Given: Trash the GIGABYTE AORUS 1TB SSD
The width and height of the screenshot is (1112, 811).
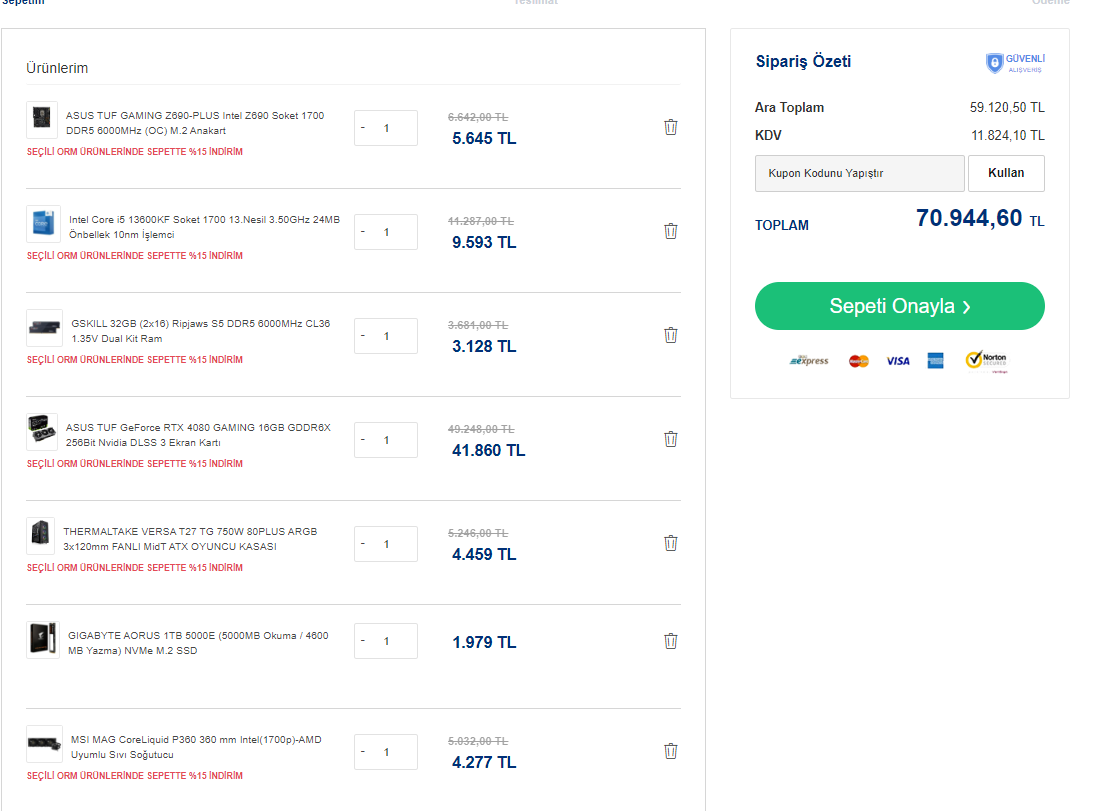Looking at the screenshot, I should [671, 641].
